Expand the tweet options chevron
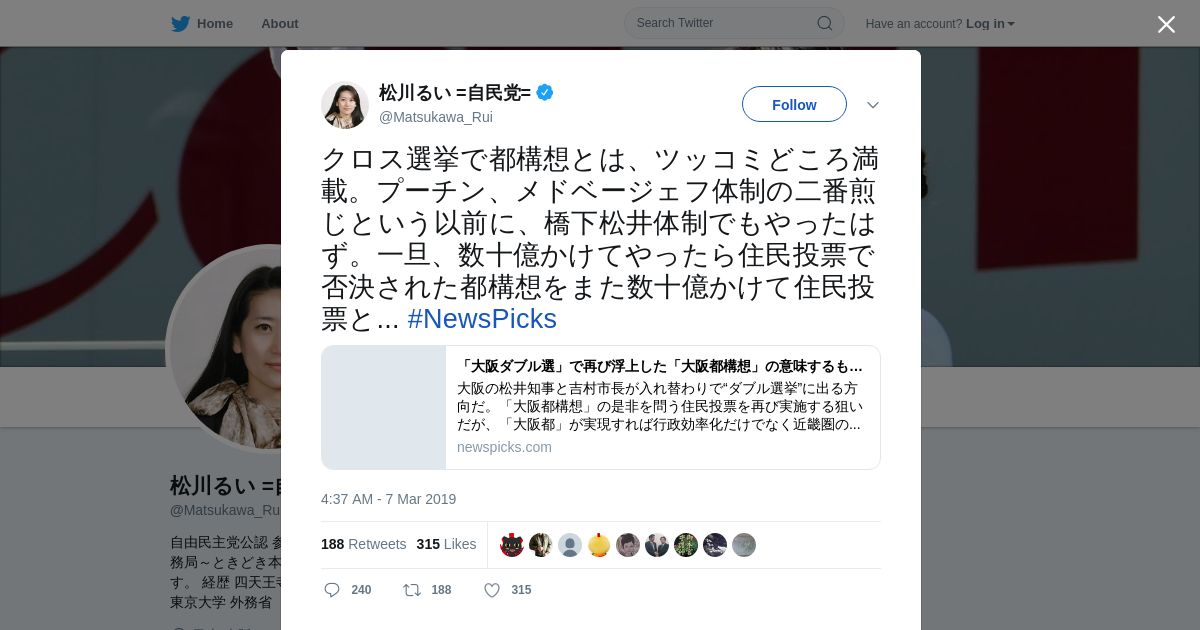Screen dimensions: 1200x630 [x=872, y=105]
